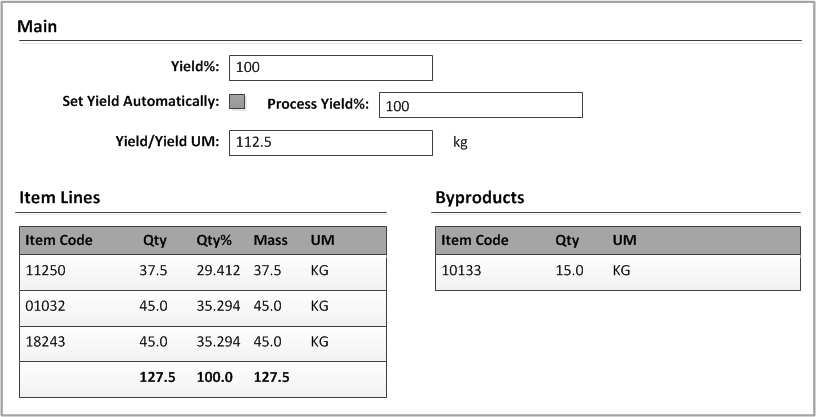Click the Process Yield% input field
Screen dimensions: 816x417
(x=480, y=105)
